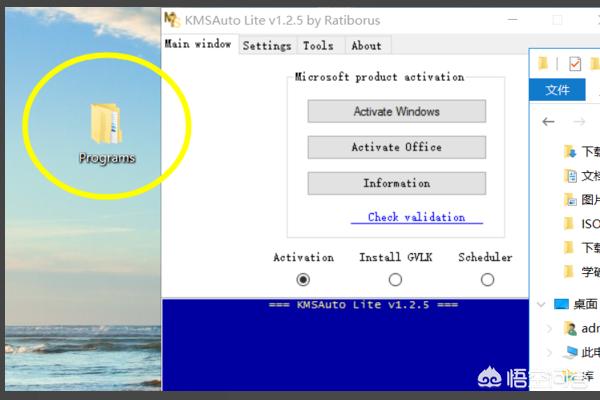Expand the 此电脑 node chevron
The height and width of the screenshot is (400, 600).
coord(549,353)
